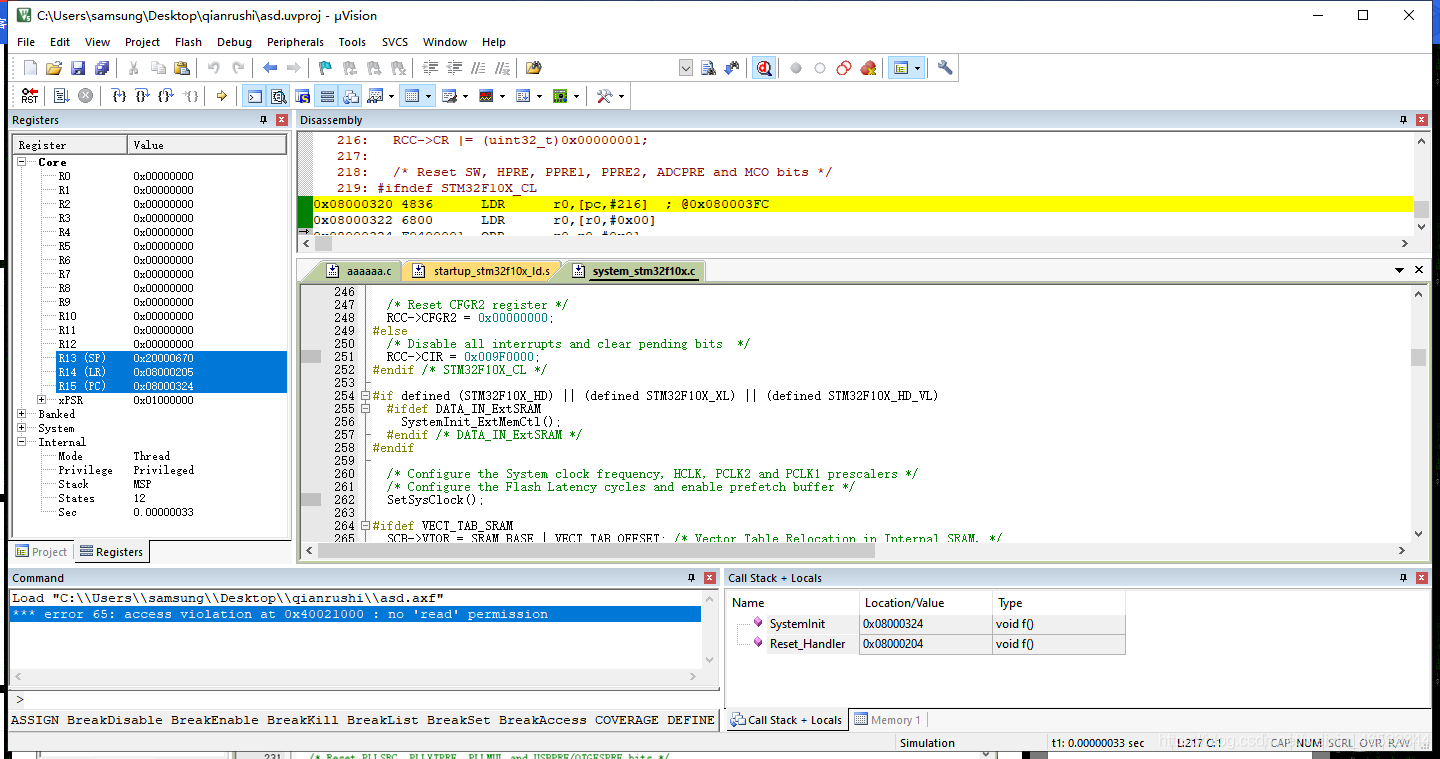This screenshot has height=759, width=1440.
Task: Toggle auto-hide pin on Disassembly panel
Action: click(x=1403, y=120)
